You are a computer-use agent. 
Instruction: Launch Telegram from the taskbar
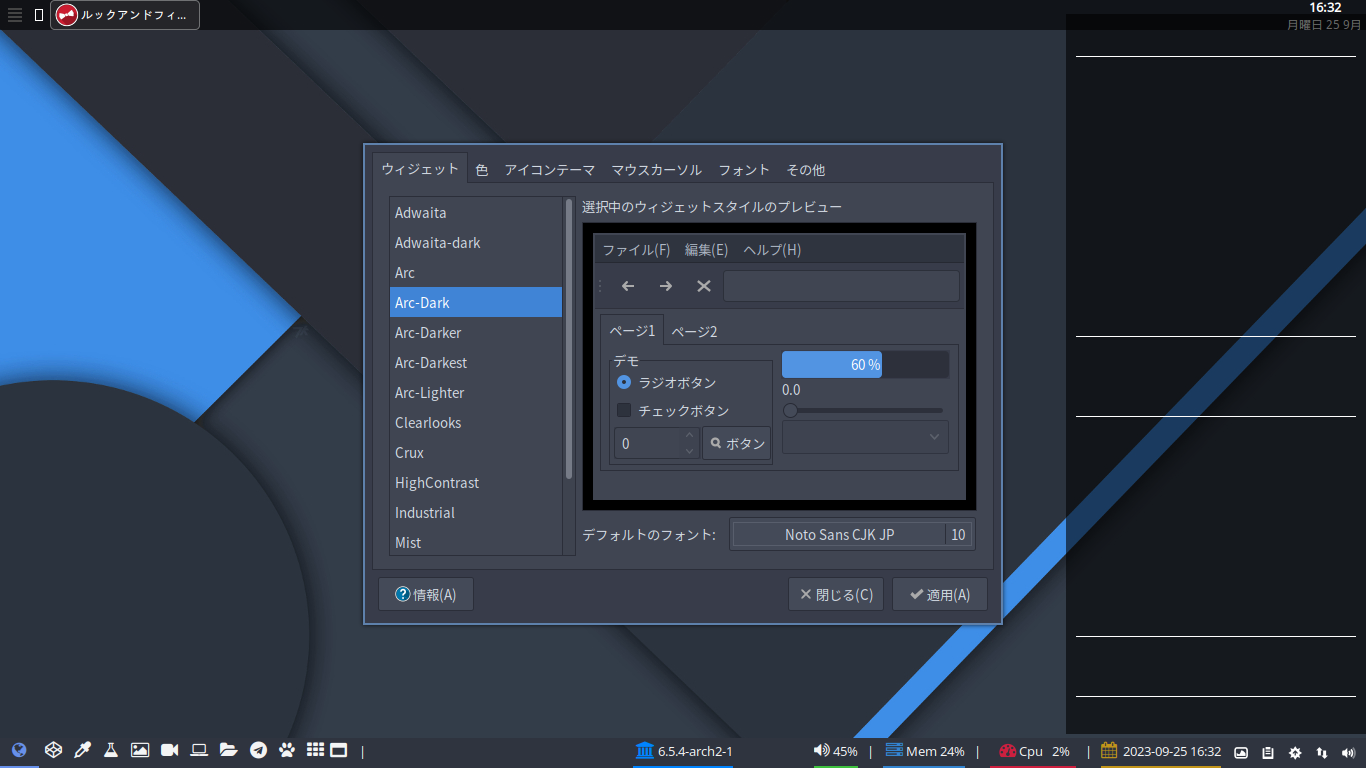[258, 750]
